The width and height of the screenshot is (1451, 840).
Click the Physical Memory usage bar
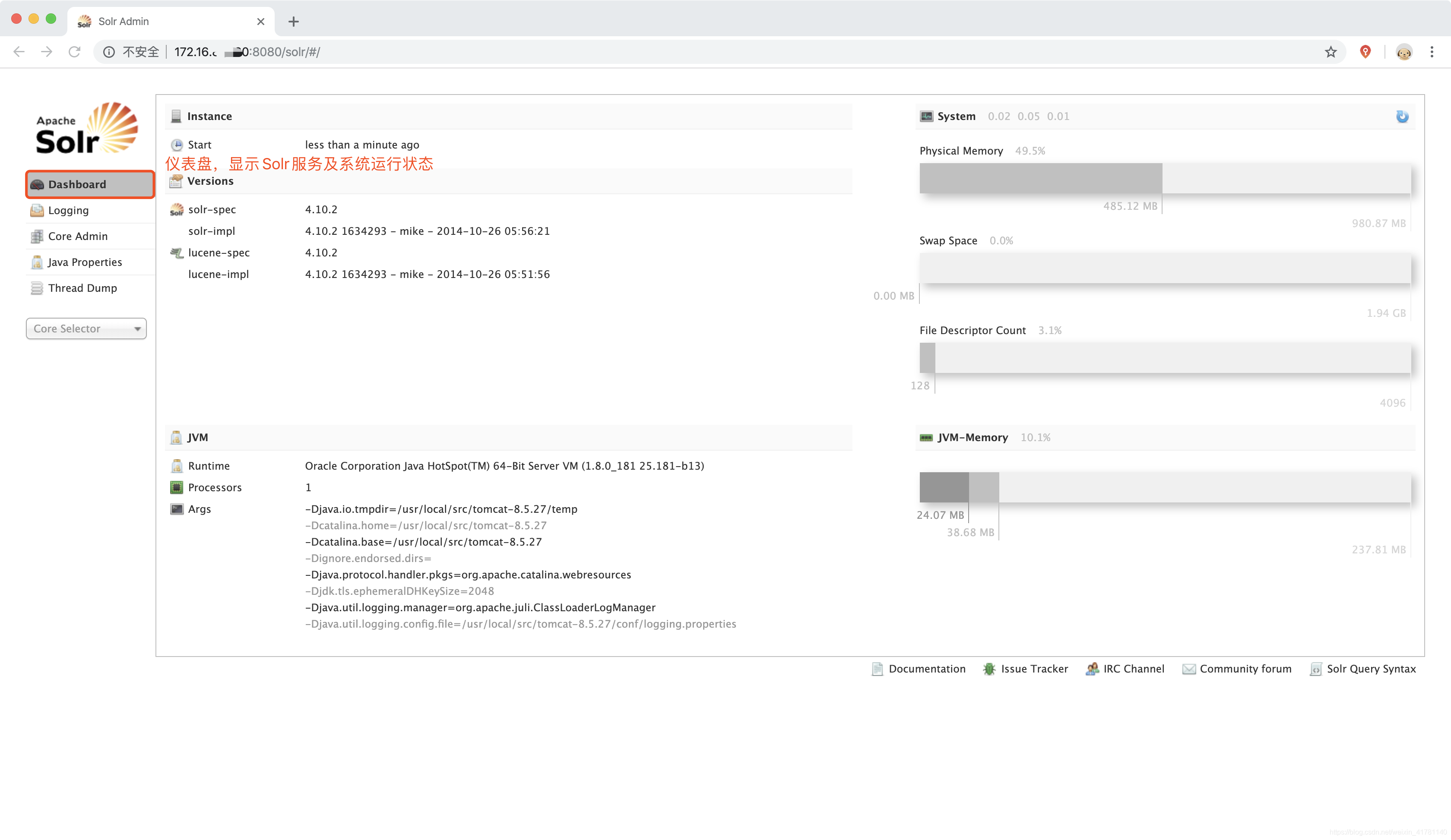[x=1165, y=178]
